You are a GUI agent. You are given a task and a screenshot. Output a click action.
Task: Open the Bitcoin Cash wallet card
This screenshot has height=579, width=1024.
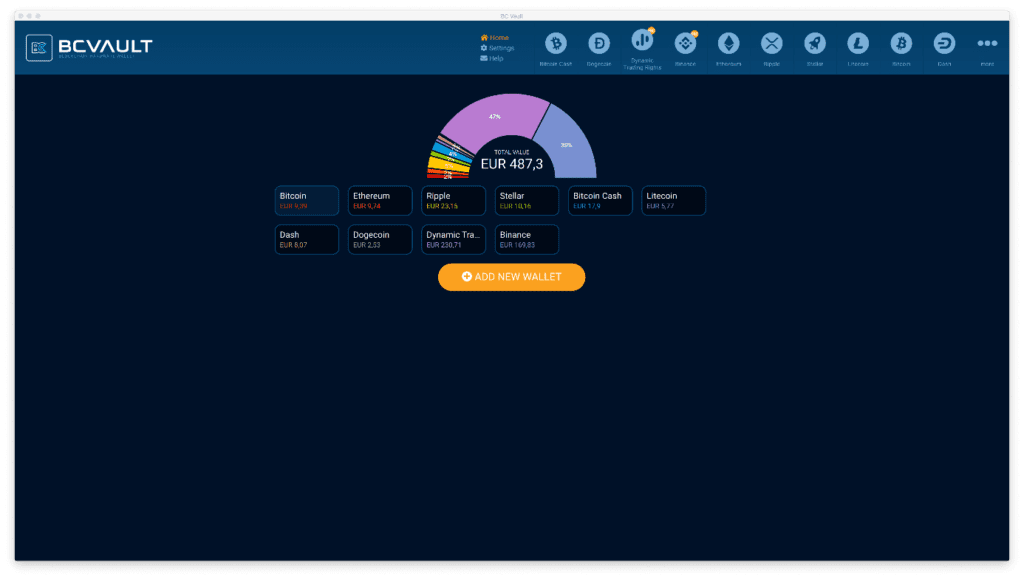point(600,200)
